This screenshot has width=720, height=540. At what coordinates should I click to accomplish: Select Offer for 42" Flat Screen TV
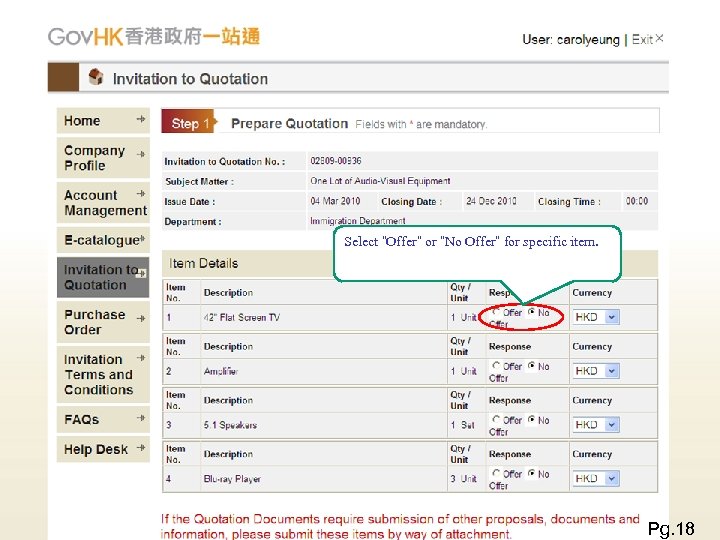point(496,312)
